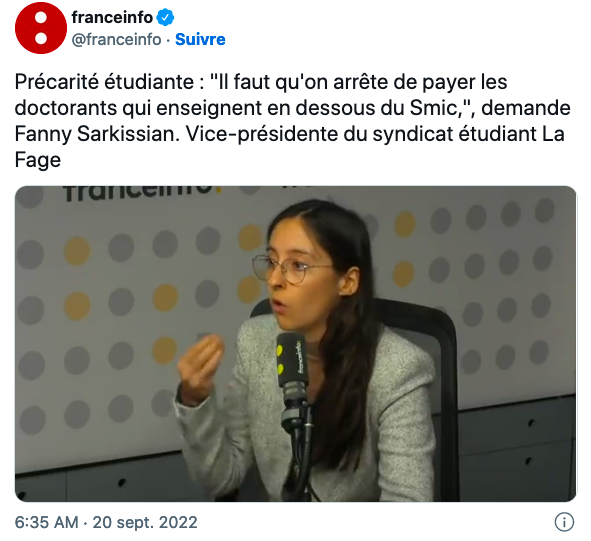Follow the account via Suivre
591x541 pixels.
[200, 39]
